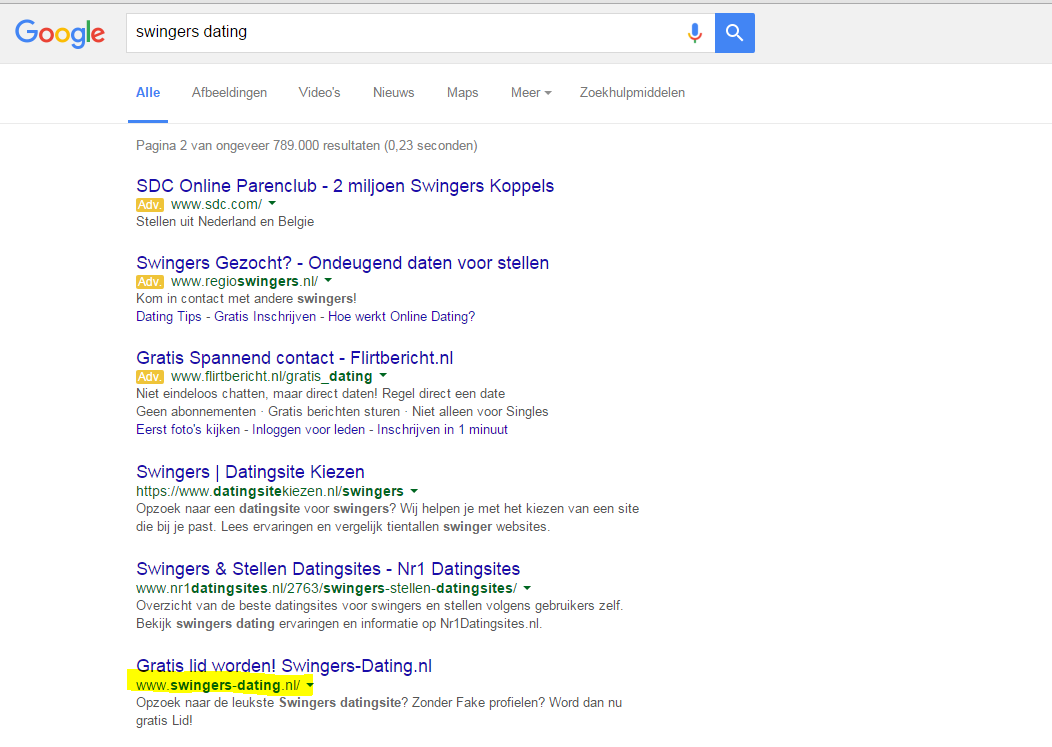Expand arrow beside datingsitekiezen.nl/swingers URL
Screen dimensions: 1052x747
[x=414, y=491]
